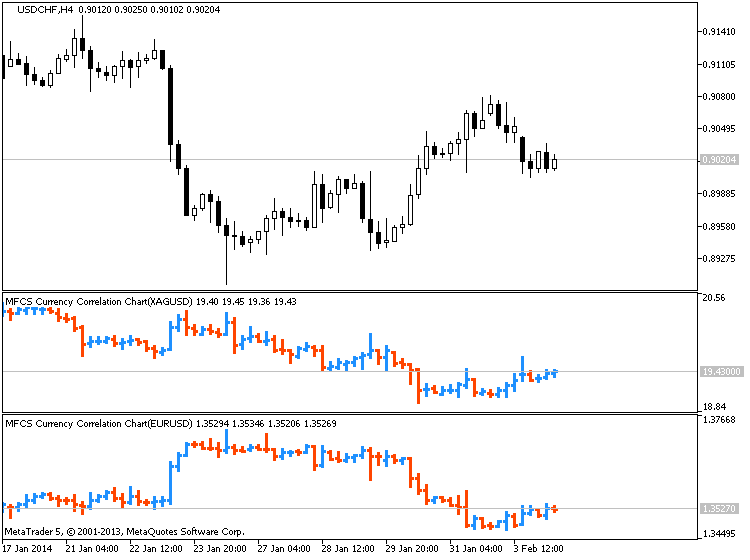Click the 1.37668 EURUSD scale maximum label
The width and height of the screenshot is (750, 560).
720,420
